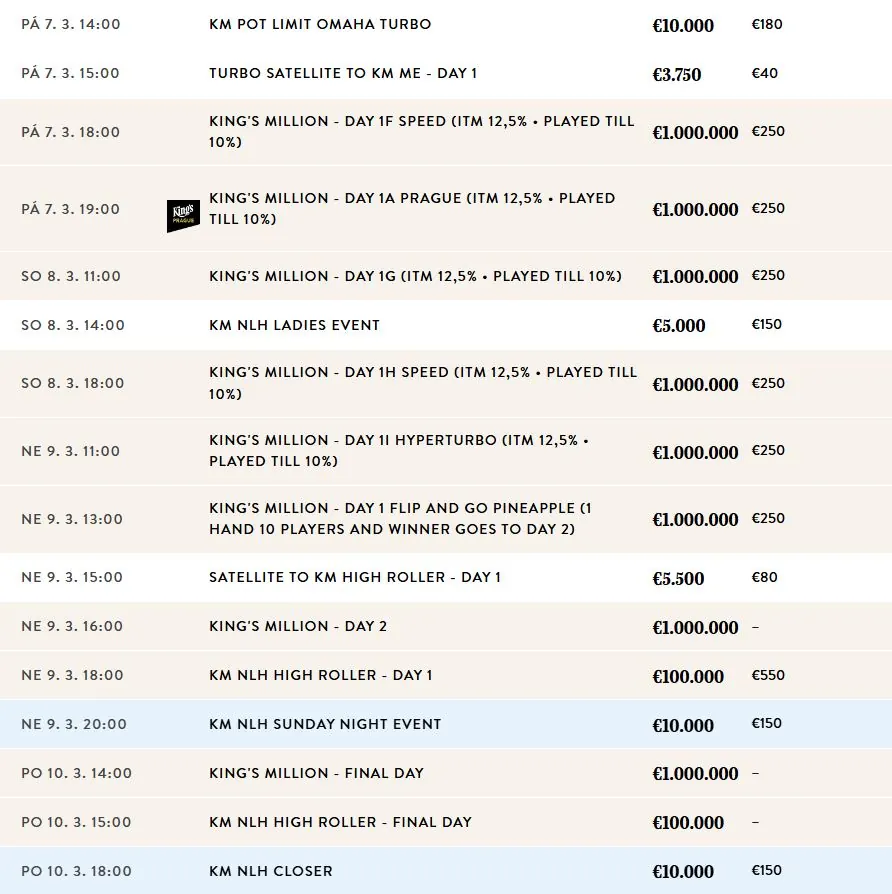The width and height of the screenshot is (892, 894).
Task: Select King's Million Day 1H Speed event
Action: (422, 383)
